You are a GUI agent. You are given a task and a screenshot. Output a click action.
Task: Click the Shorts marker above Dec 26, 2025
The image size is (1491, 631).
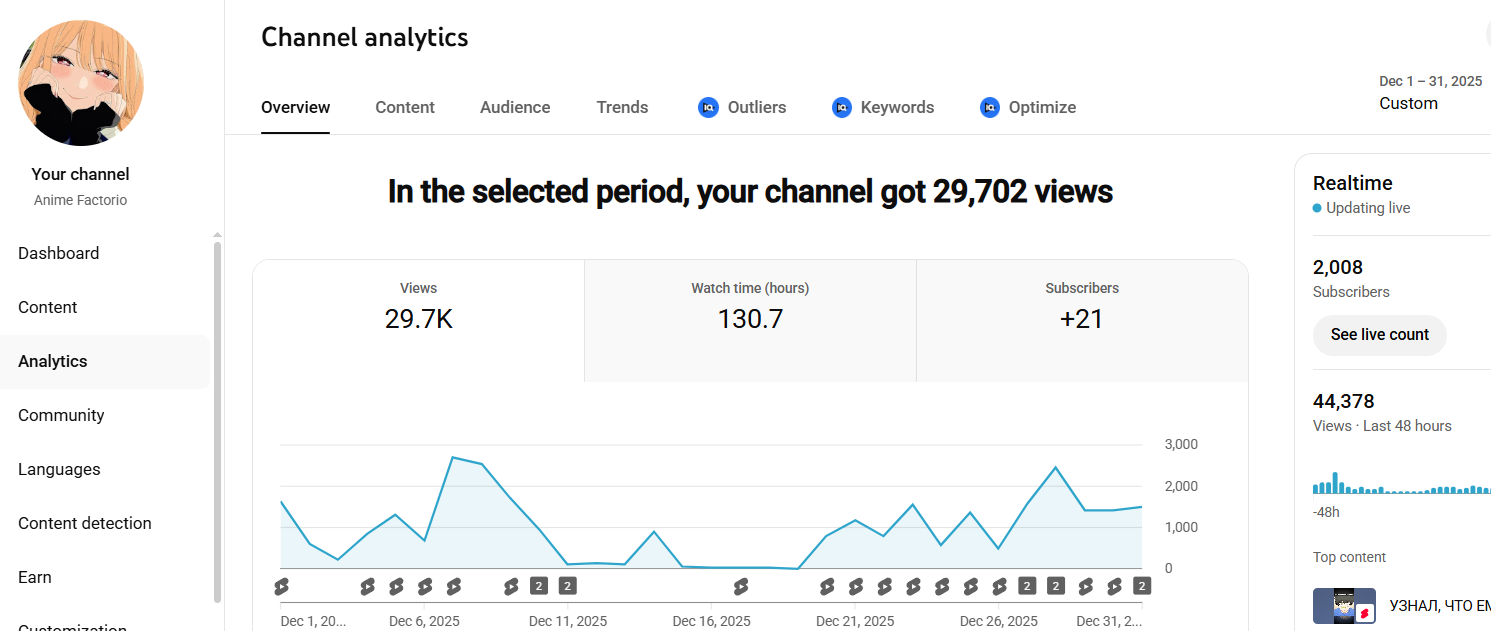pos(999,586)
